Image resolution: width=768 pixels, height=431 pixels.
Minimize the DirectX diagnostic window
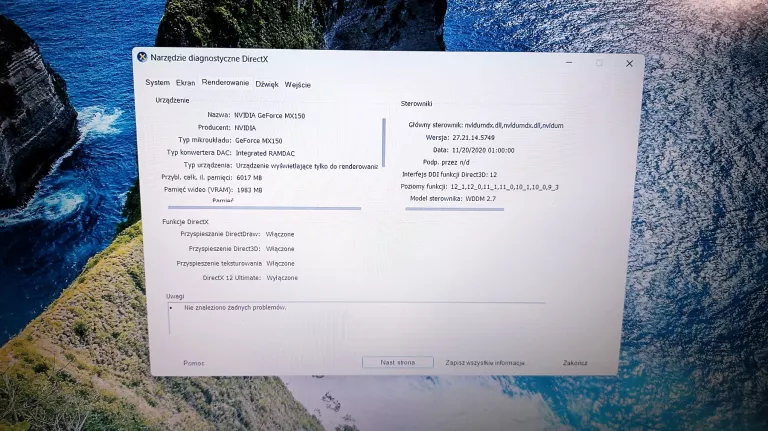(569, 63)
